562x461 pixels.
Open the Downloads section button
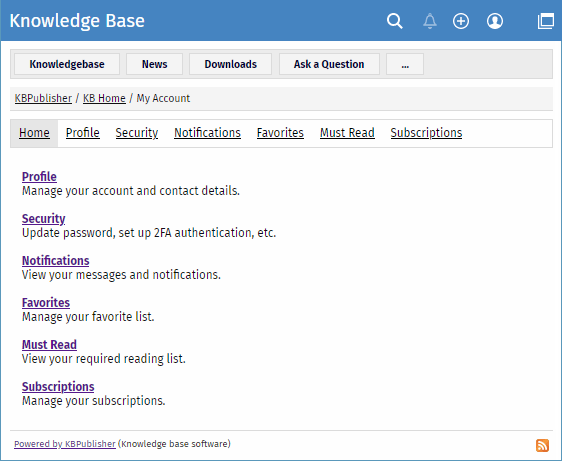(x=230, y=64)
